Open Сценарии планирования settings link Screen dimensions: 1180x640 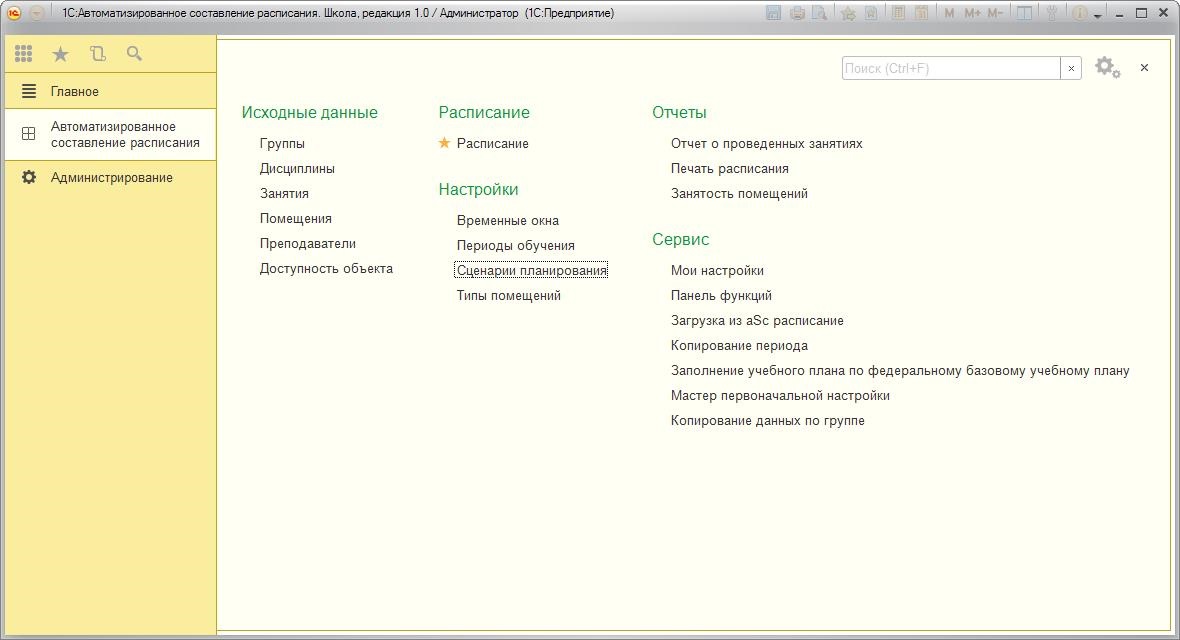[531, 270]
